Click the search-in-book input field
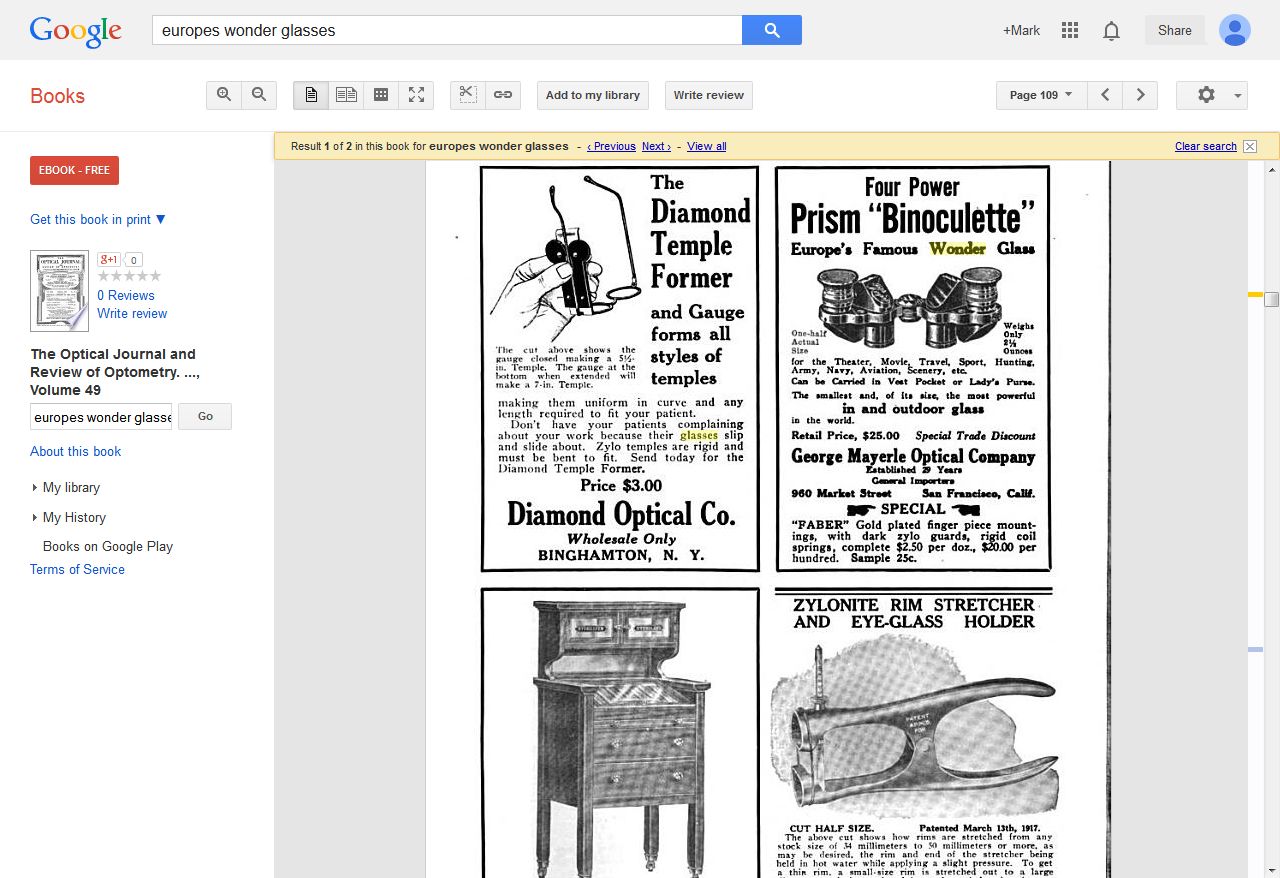 (101, 417)
